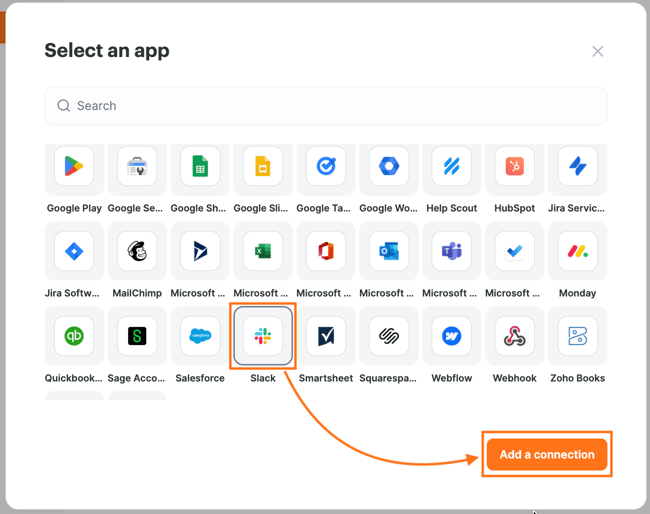Click the Add a connection button
Viewport: 650px width, 514px height.
tap(547, 454)
